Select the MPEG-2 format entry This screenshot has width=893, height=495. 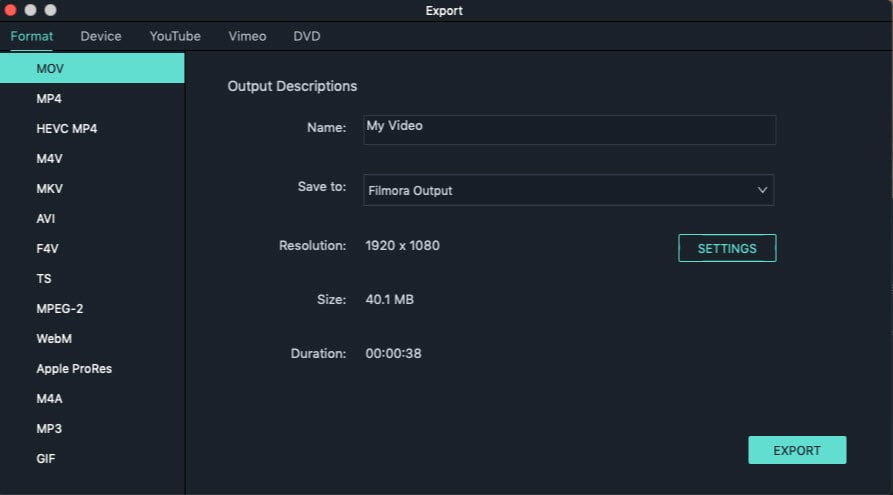60,309
